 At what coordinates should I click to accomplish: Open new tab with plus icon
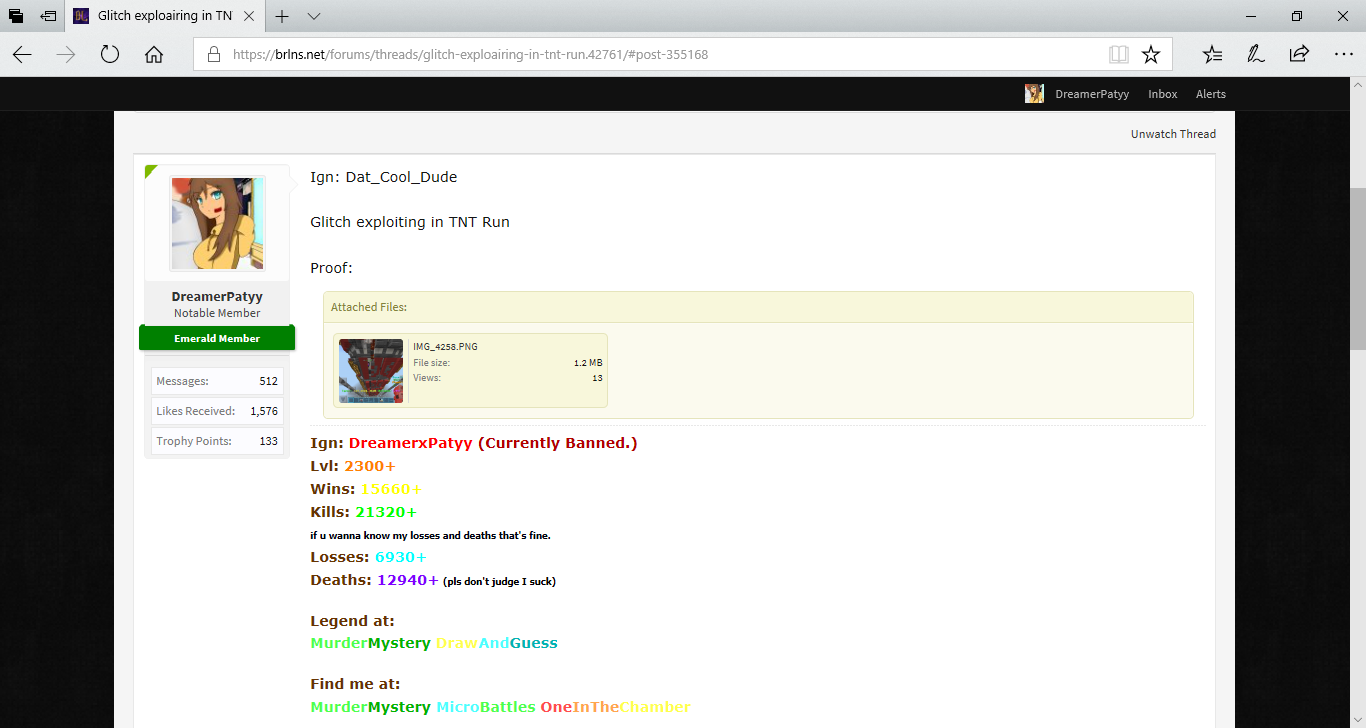click(282, 16)
